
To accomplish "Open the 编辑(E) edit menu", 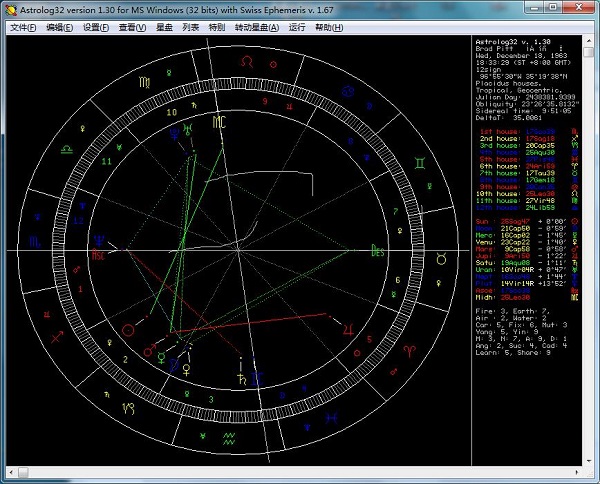I will (x=59, y=28).
